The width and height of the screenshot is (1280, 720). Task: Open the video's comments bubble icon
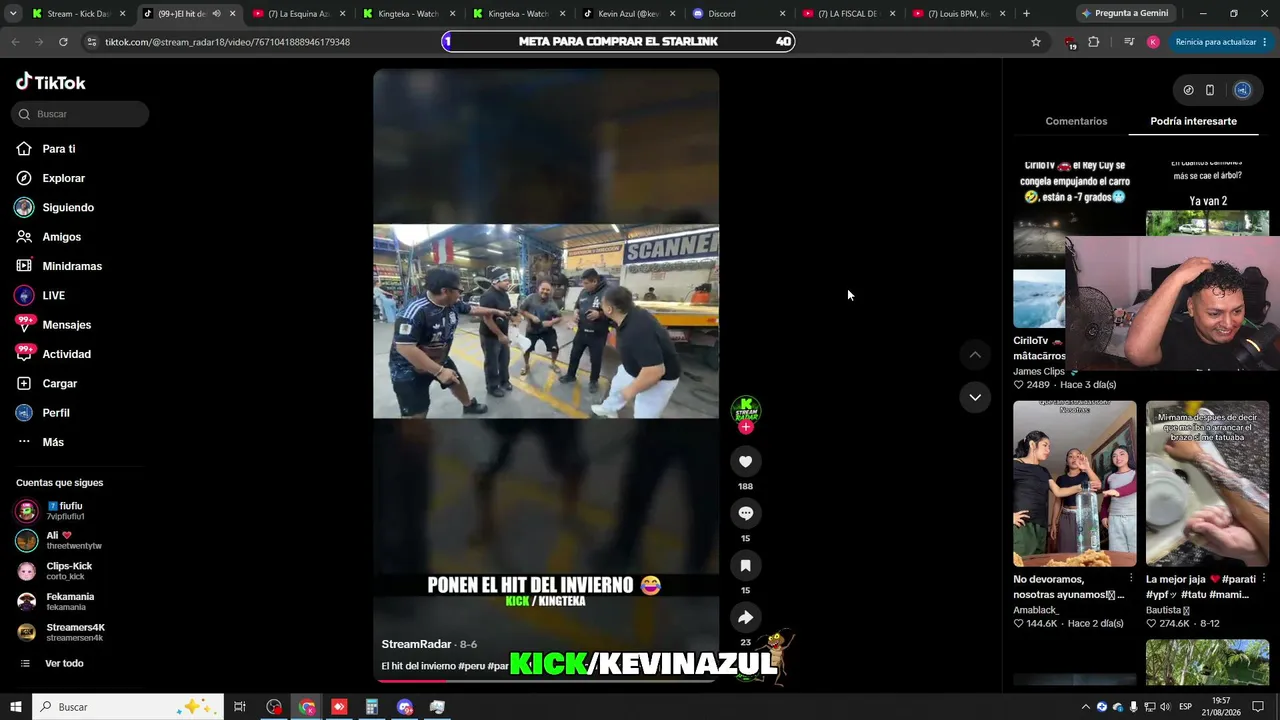coord(745,513)
